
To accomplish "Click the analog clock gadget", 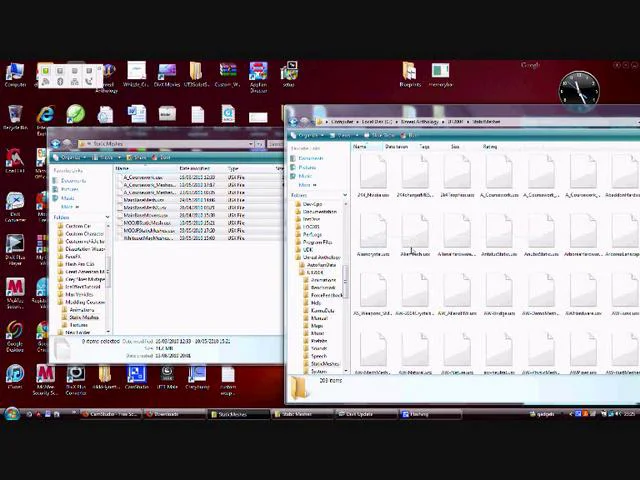I will click(579, 91).
